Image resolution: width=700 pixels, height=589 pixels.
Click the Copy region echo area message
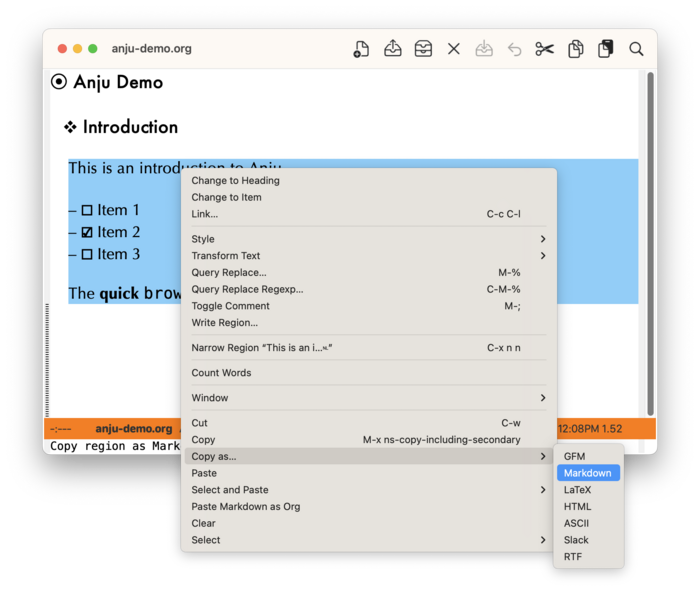tap(115, 446)
